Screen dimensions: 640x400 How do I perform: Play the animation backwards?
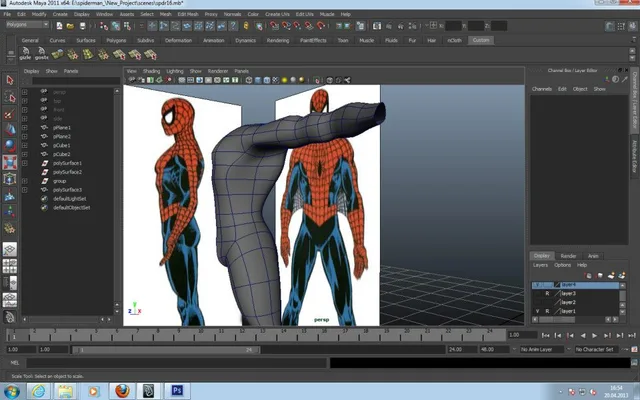pyautogui.click(x=583, y=336)
